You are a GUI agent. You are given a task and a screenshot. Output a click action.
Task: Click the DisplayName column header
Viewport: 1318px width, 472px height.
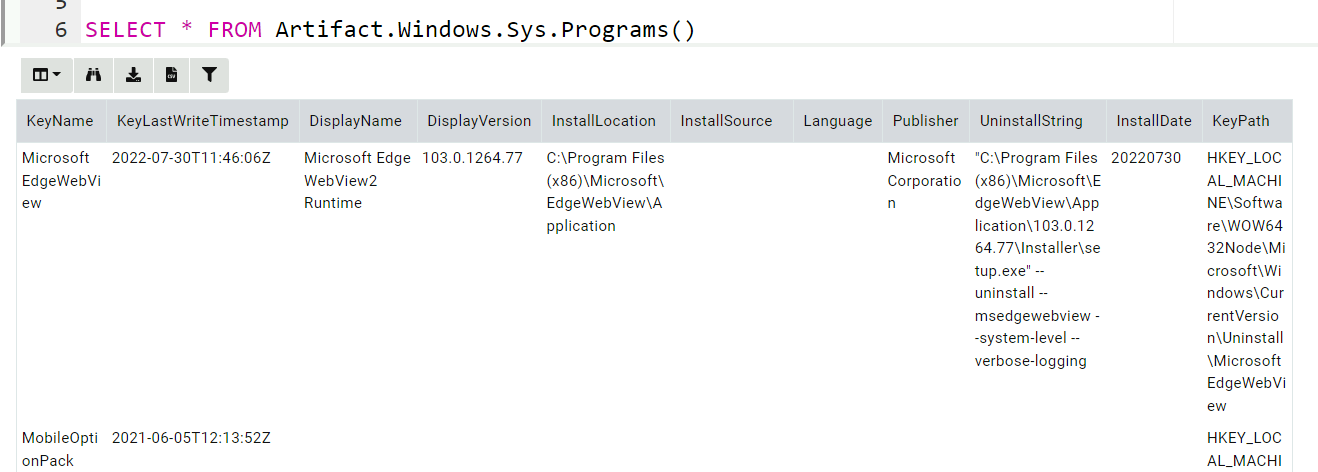coord(355,121)
